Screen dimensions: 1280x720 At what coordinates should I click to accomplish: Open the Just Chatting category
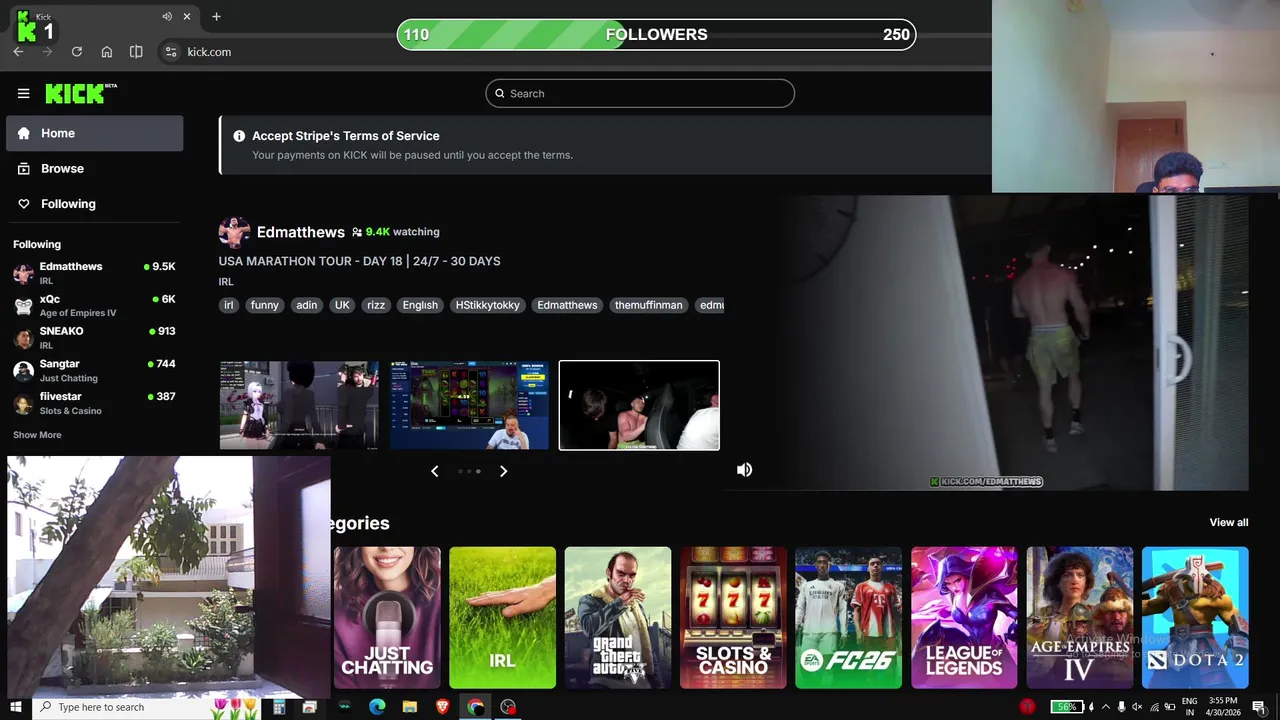coord(387,618)
